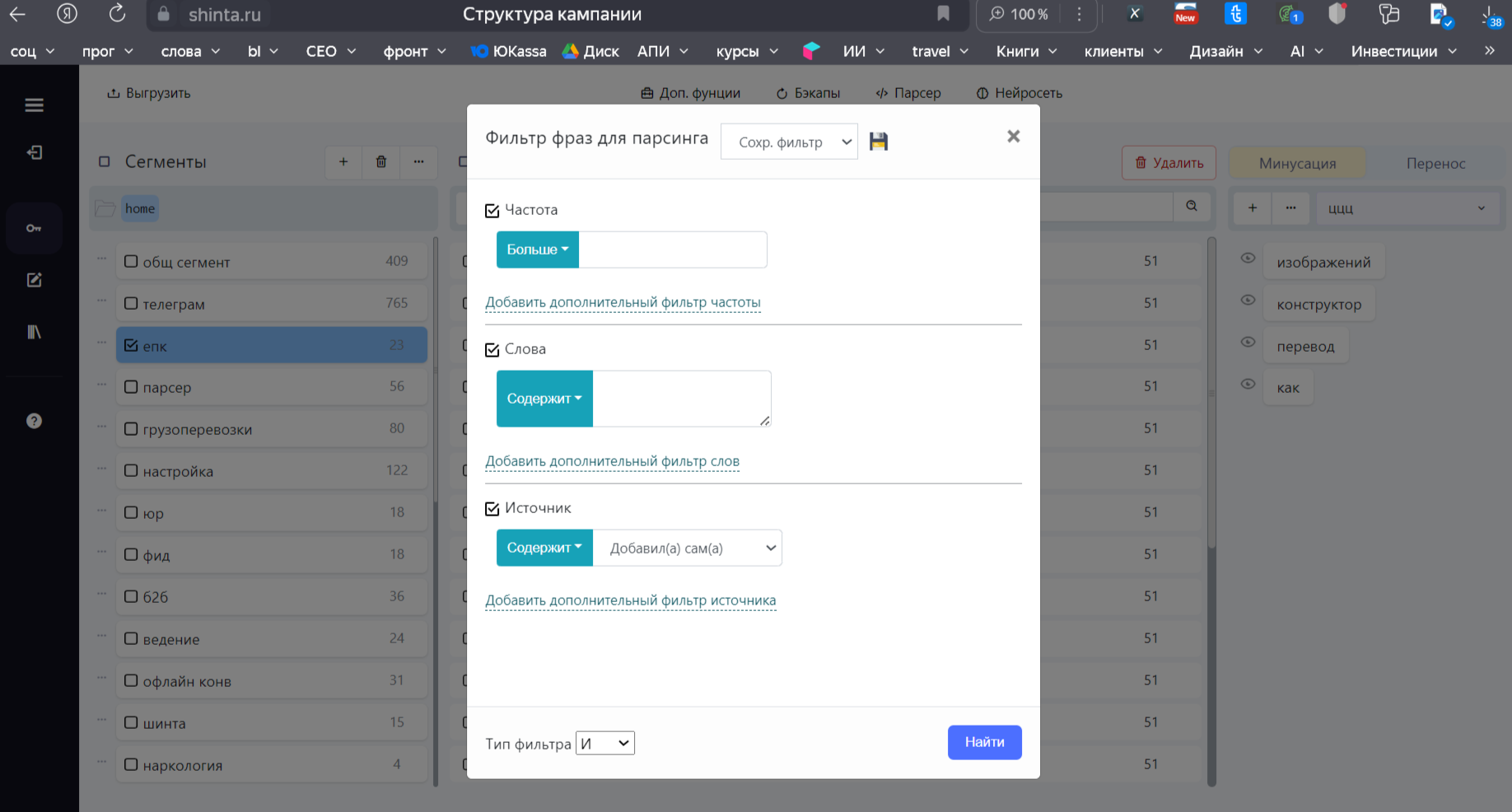The width and height of the screenshot is (1512, 812).
Task: Open the key icon section in the sidebar
Action: 34,228
